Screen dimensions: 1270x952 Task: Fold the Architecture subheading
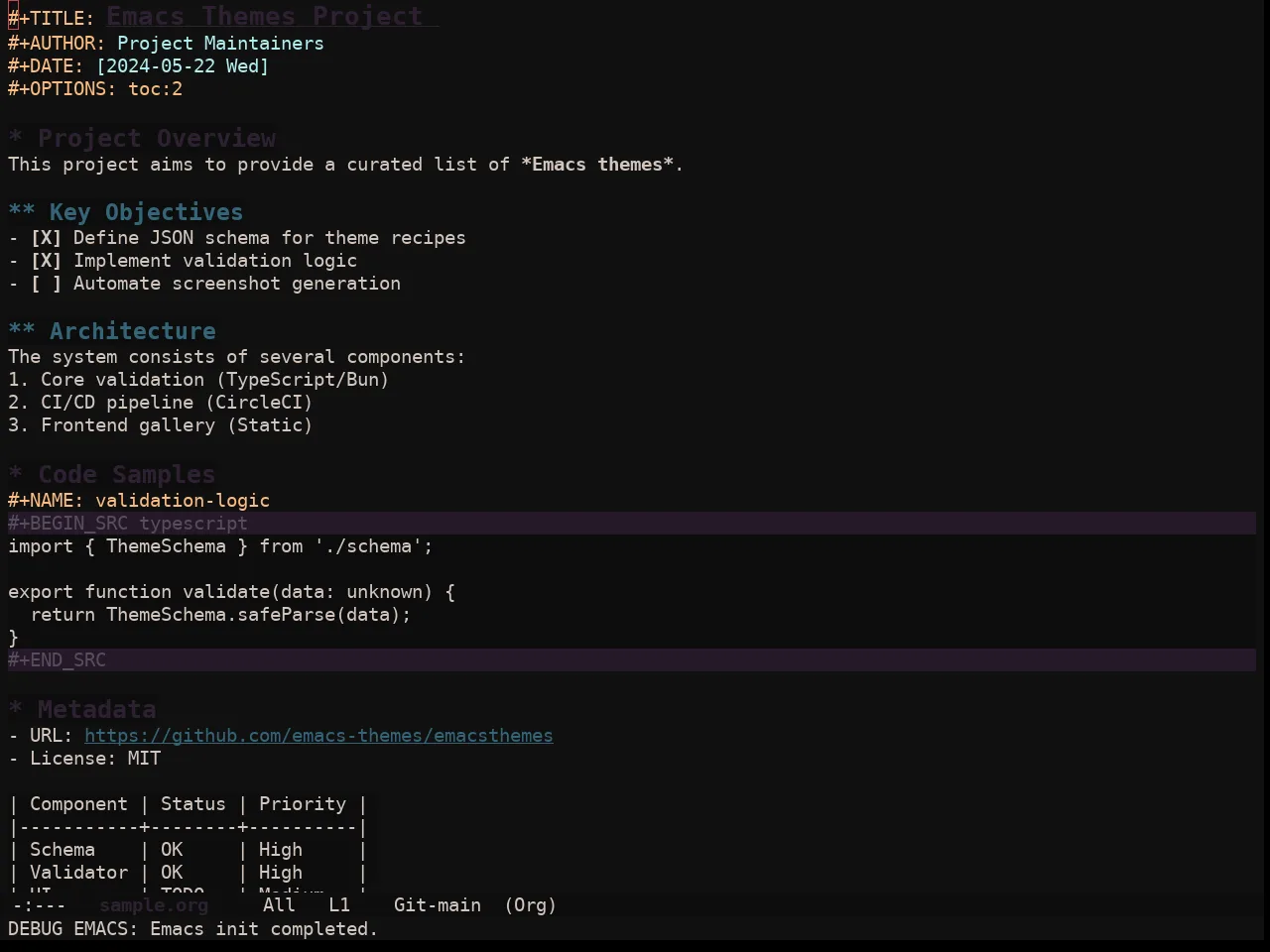pyautogui.click(x=112, y=331)
